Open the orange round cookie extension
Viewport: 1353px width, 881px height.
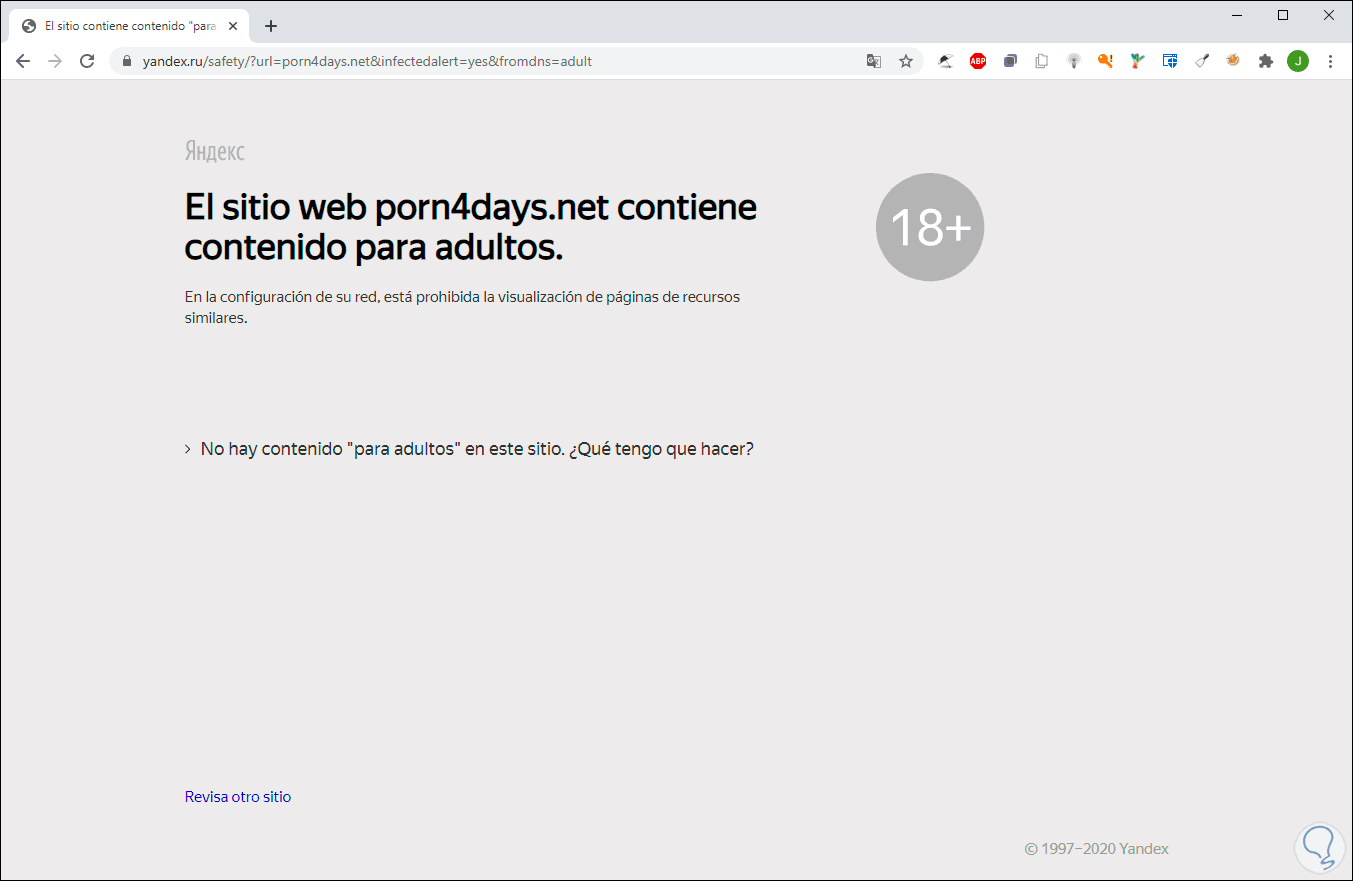pos(1234,61)
